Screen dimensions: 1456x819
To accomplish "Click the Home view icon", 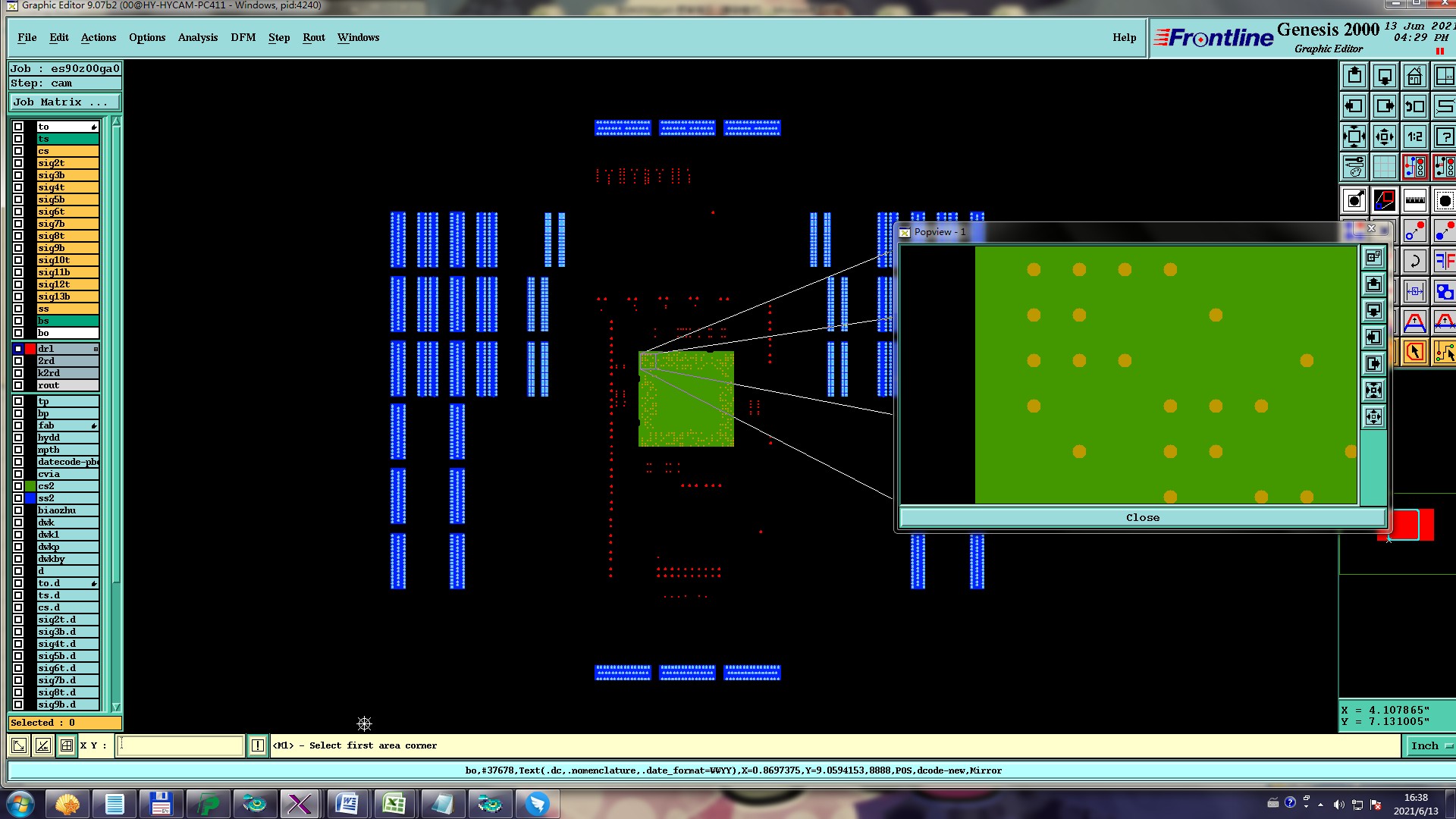I will tap(1414, 77).
